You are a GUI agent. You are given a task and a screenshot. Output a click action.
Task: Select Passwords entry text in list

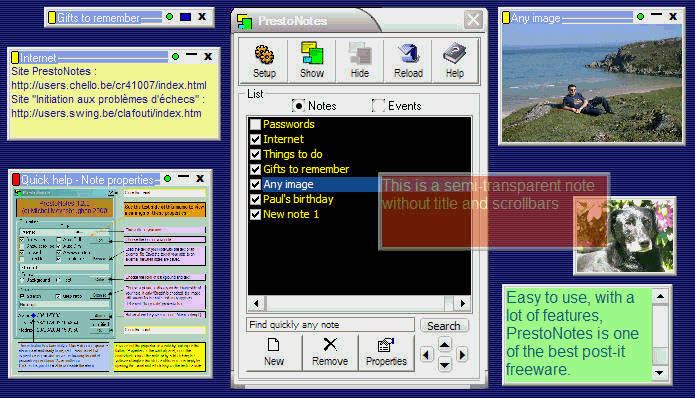click(289, 124)
